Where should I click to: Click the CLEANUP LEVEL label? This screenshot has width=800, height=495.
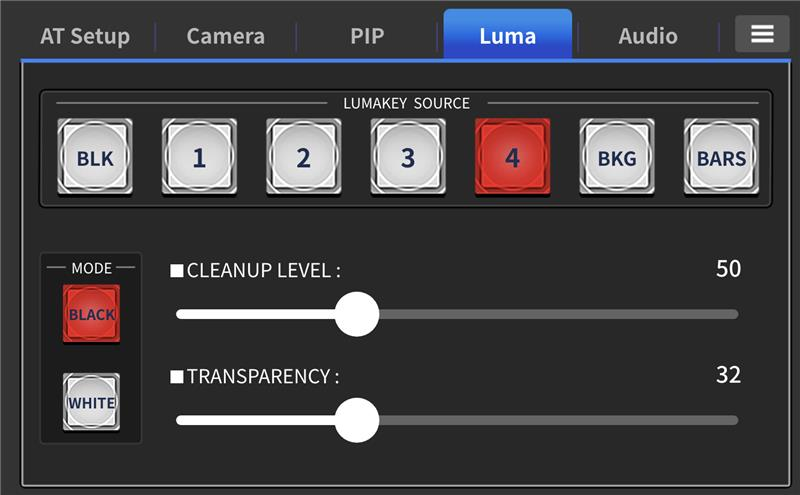click(x=263, y=270)
